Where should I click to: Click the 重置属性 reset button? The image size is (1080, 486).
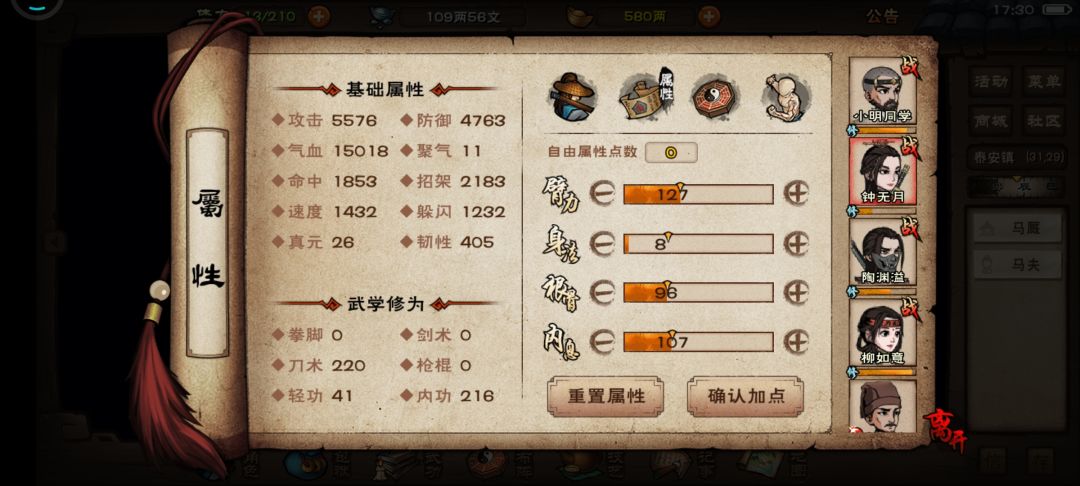[605, 397]
